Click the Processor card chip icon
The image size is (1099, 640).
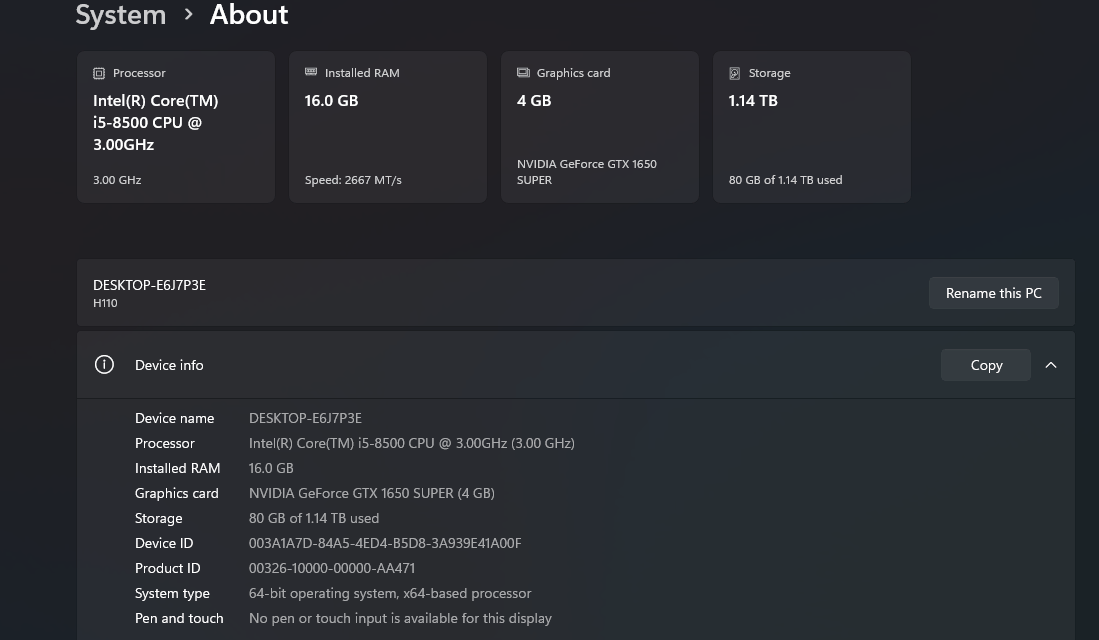point(99,73)
